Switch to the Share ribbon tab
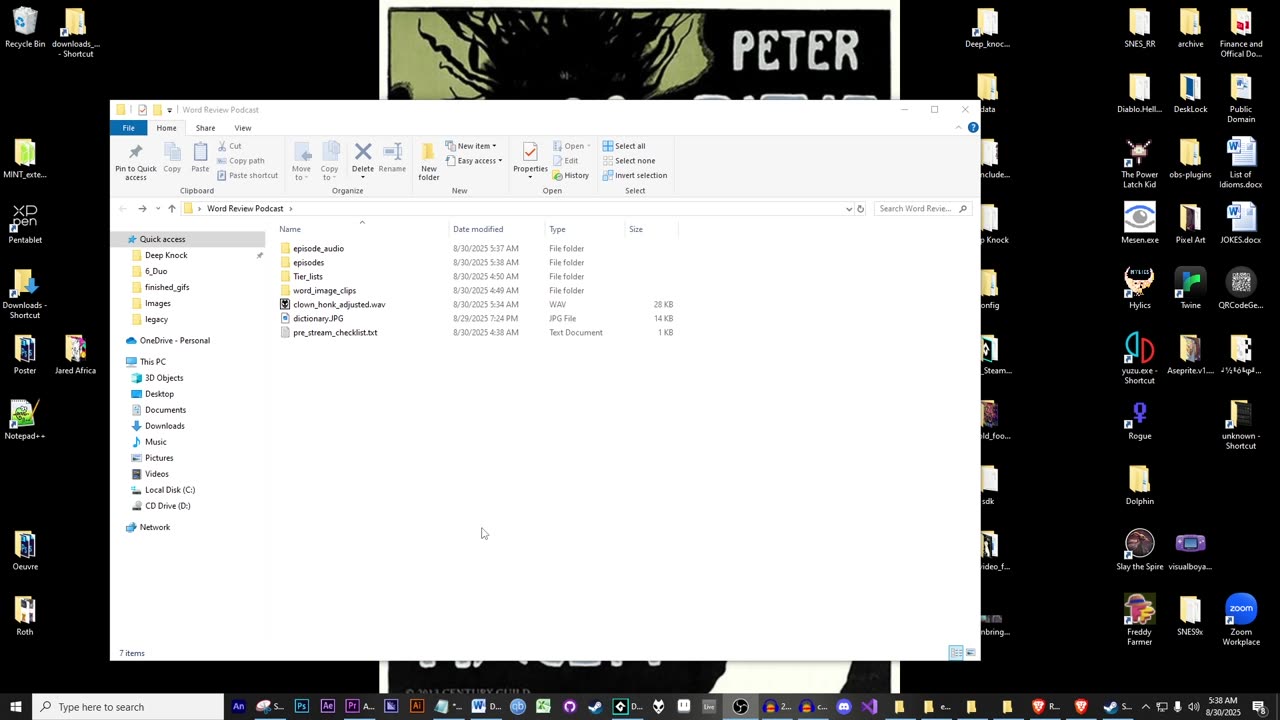1280x720 pixels. [205, 128]
